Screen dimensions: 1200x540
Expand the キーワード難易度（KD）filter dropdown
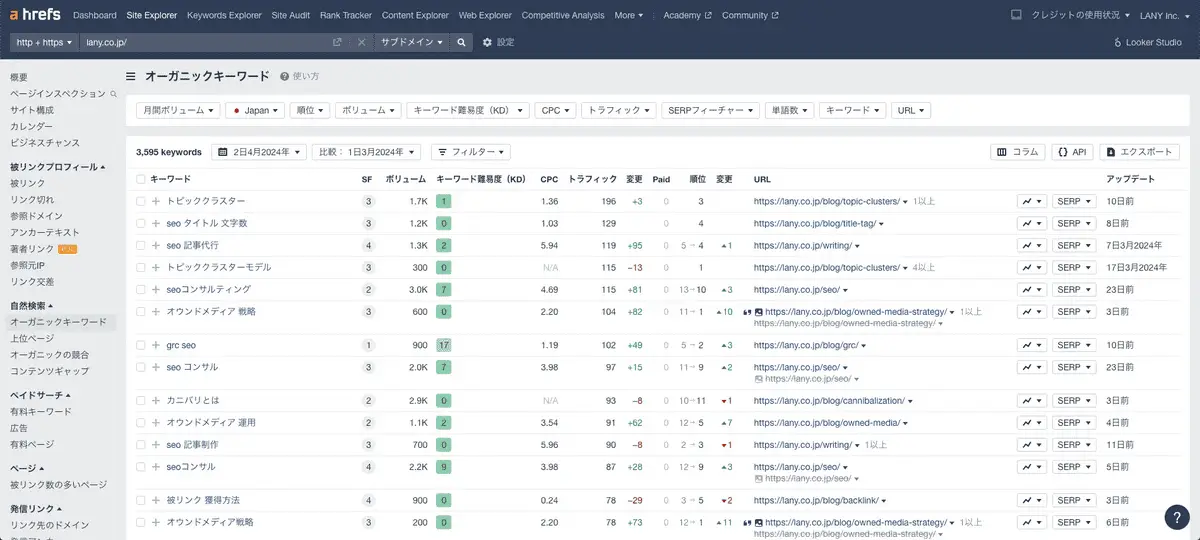pyautogui.click(x=467, y=111)
